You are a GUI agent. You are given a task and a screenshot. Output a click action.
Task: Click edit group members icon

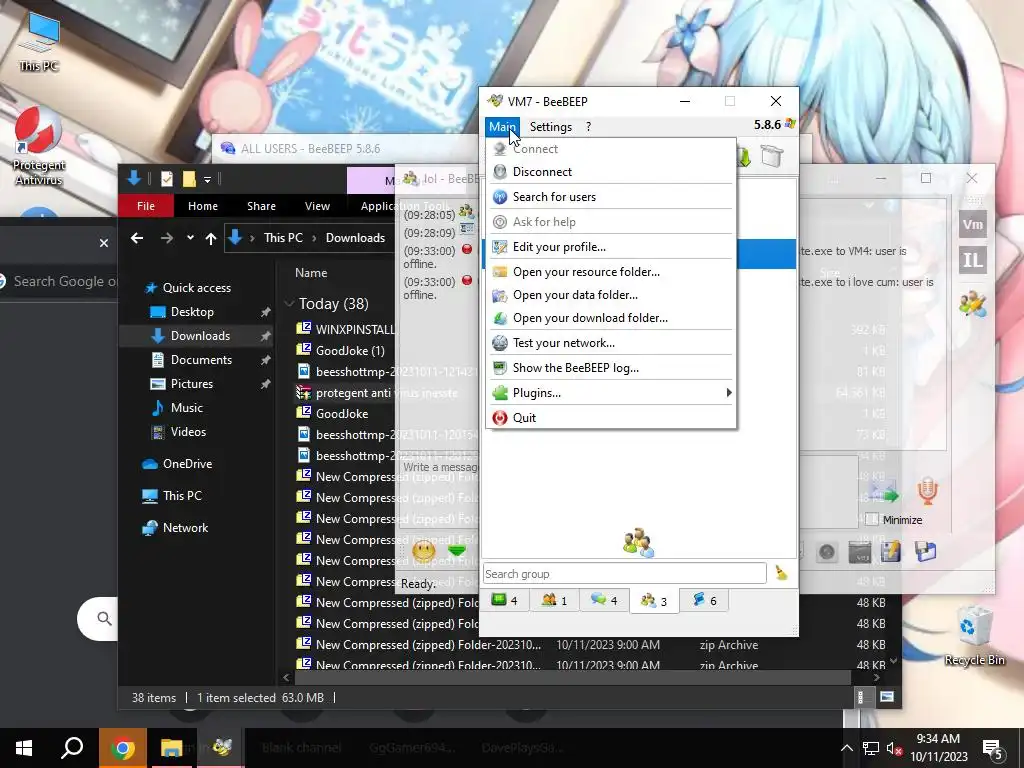pos(972,304)
